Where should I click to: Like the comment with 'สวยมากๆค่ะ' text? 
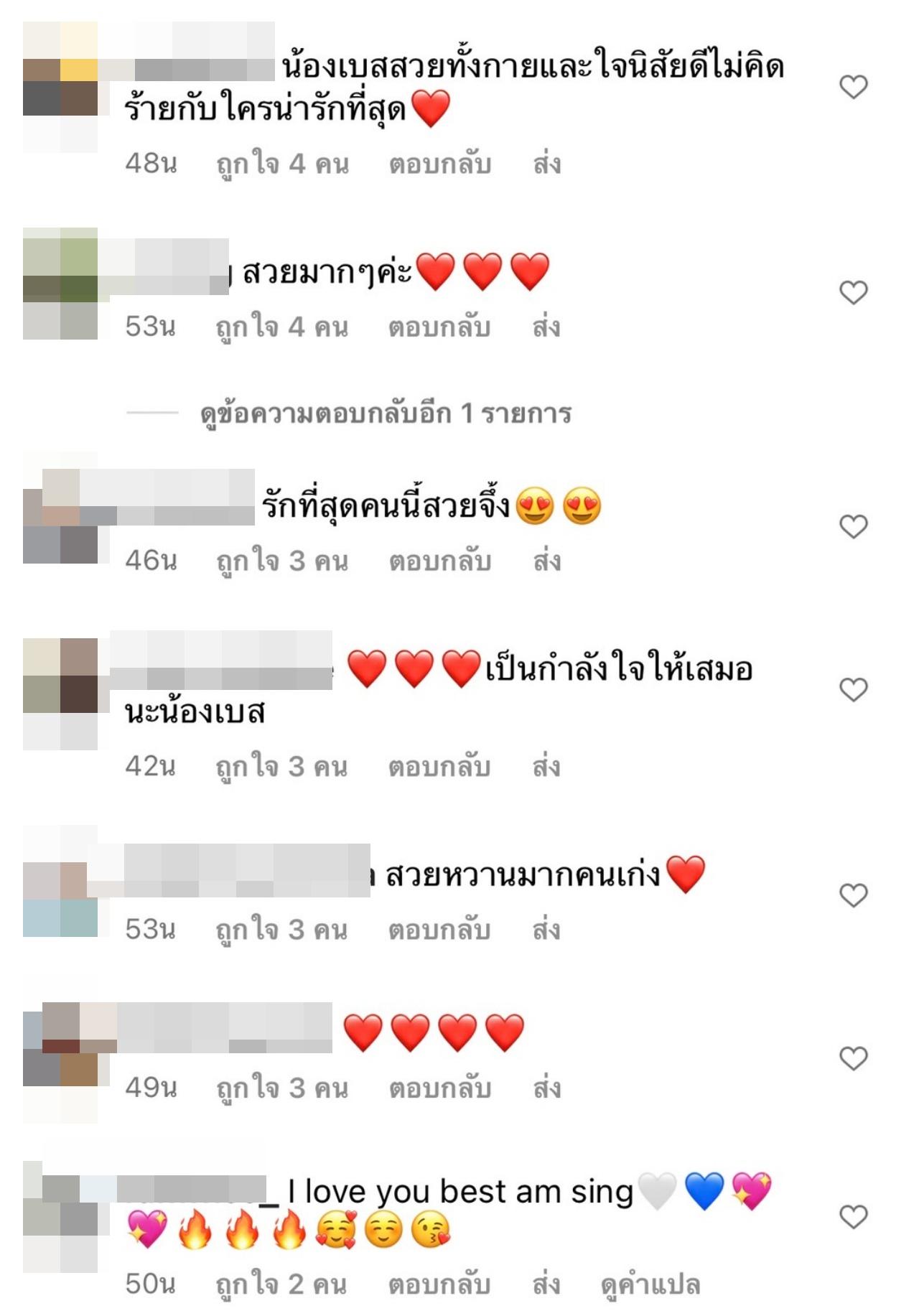click(854, 292)
